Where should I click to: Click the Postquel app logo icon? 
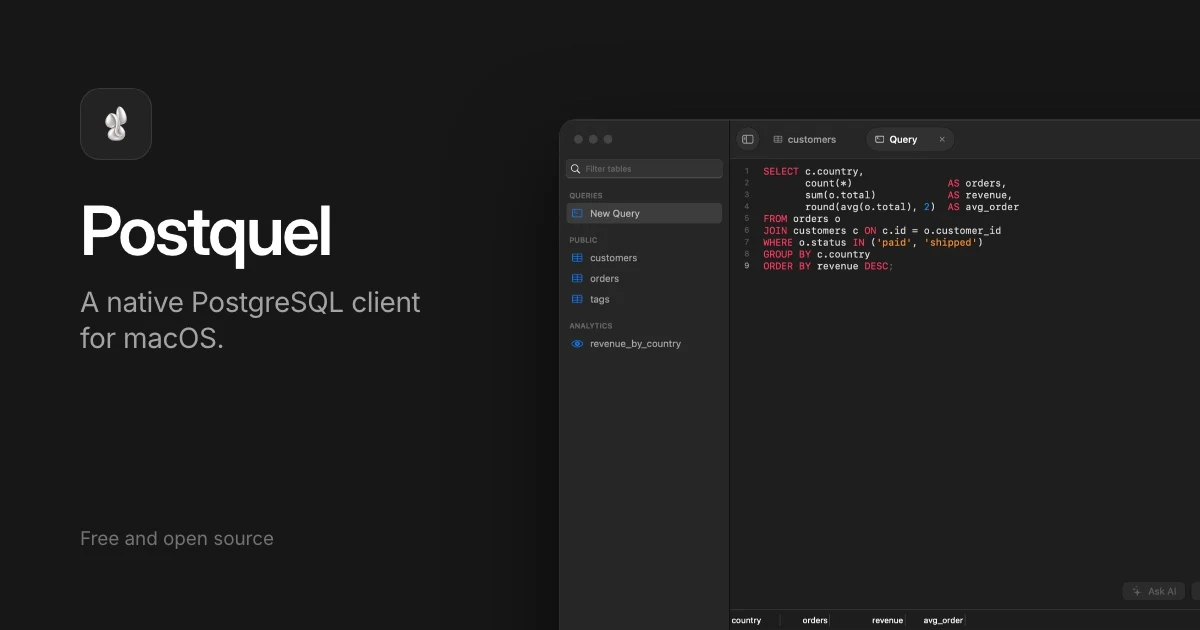point(116,124)
